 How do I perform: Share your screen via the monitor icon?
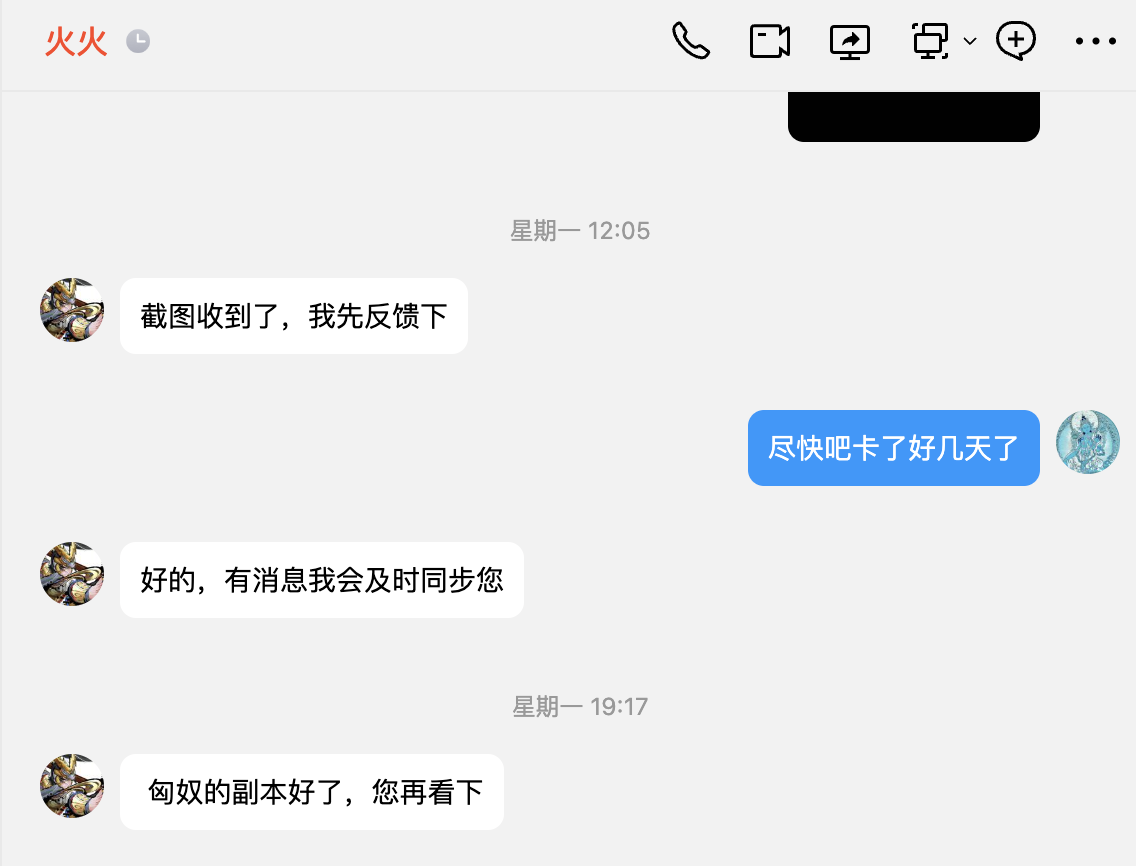pos(849,42)
